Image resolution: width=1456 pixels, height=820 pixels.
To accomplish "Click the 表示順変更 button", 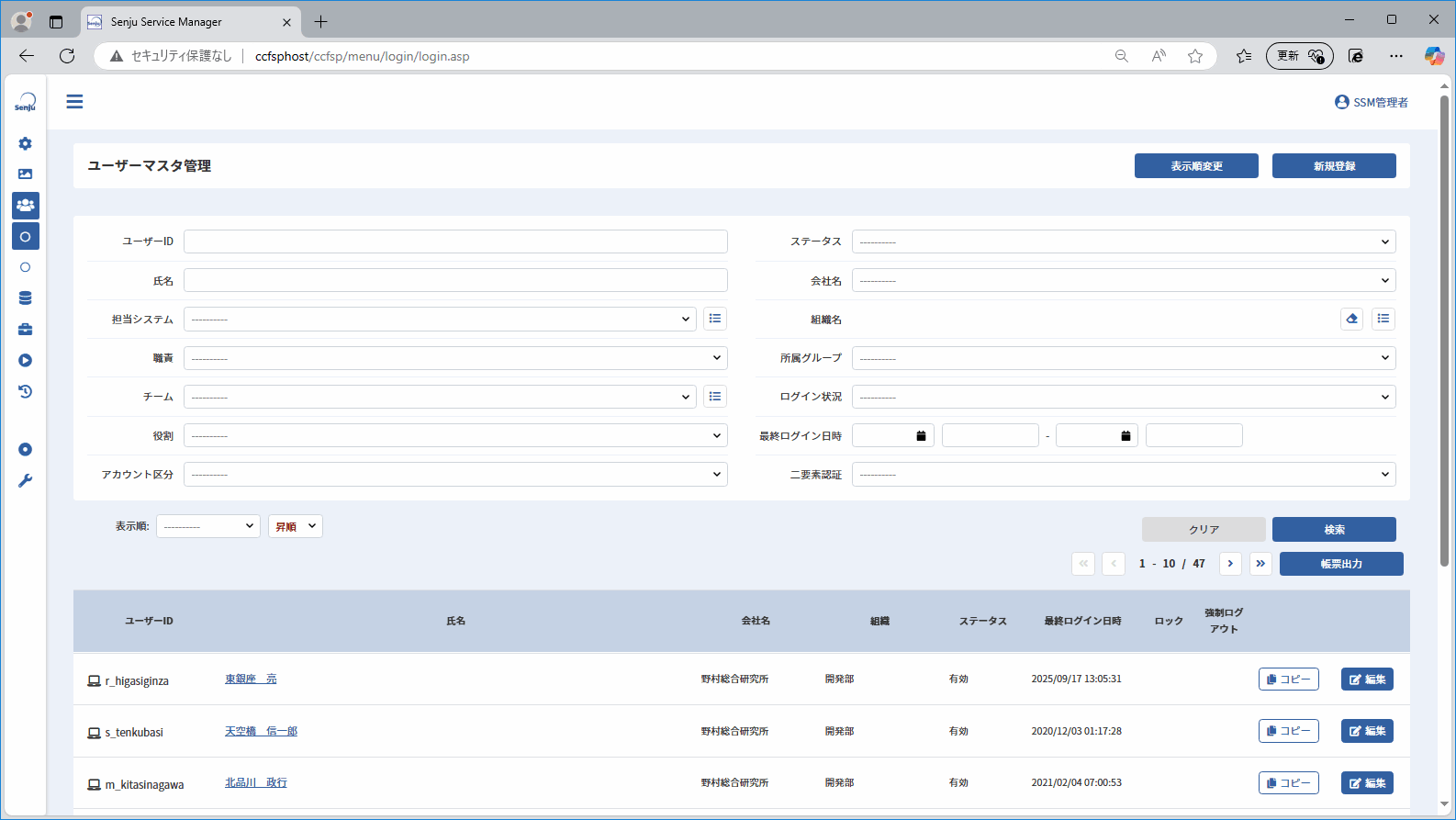I will tap(1196, 165).
